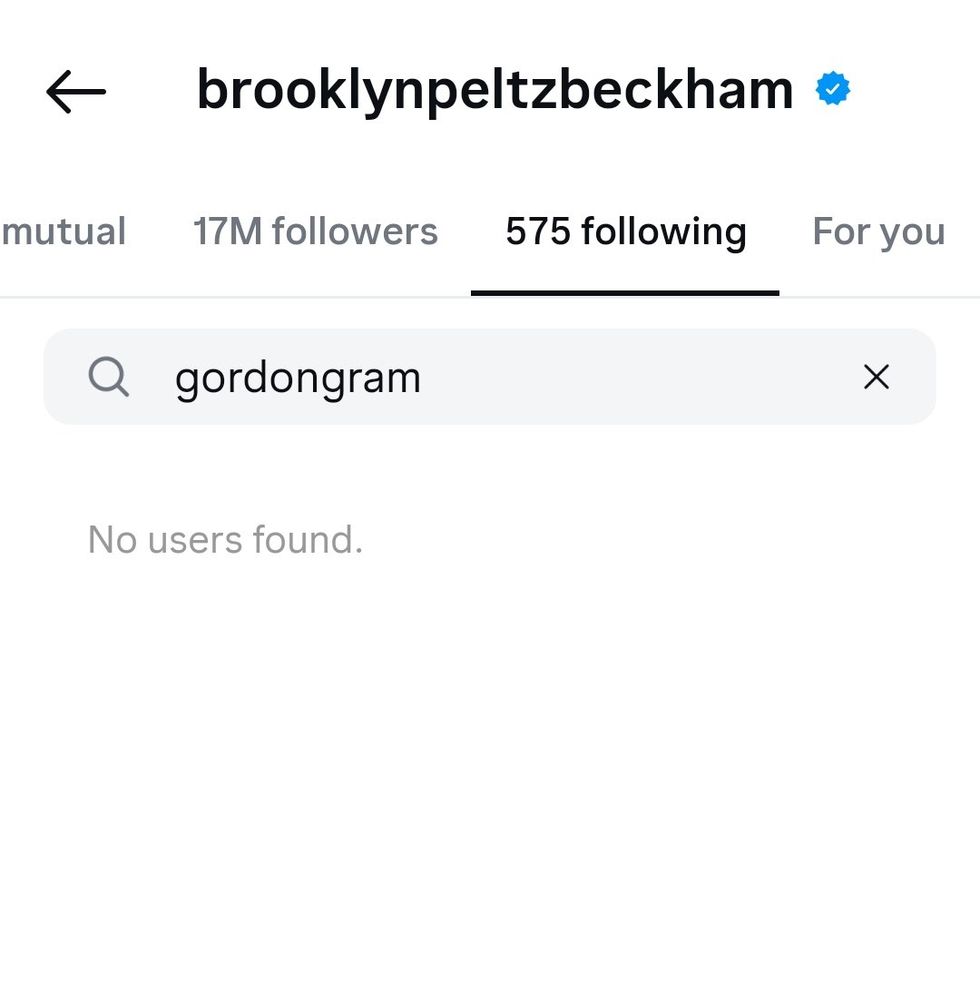The image size is (980, 982).
Task: Go back using the left arrow
Action: [x=76, y=92]
